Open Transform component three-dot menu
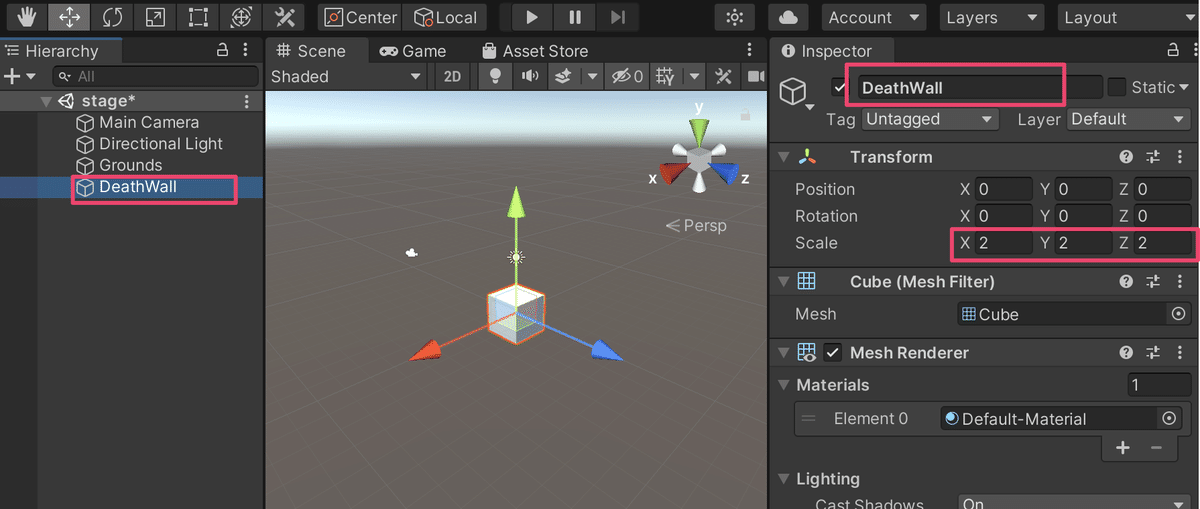 (x=1181, y=157)
